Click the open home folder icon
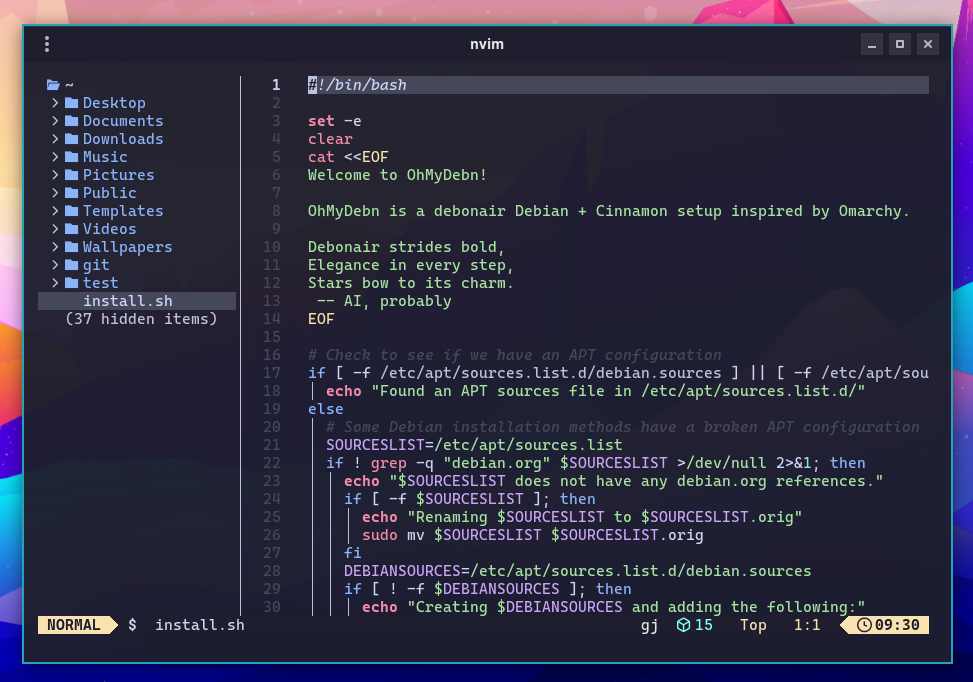This screenshot has width=973, height=682. tap(53, 84)
